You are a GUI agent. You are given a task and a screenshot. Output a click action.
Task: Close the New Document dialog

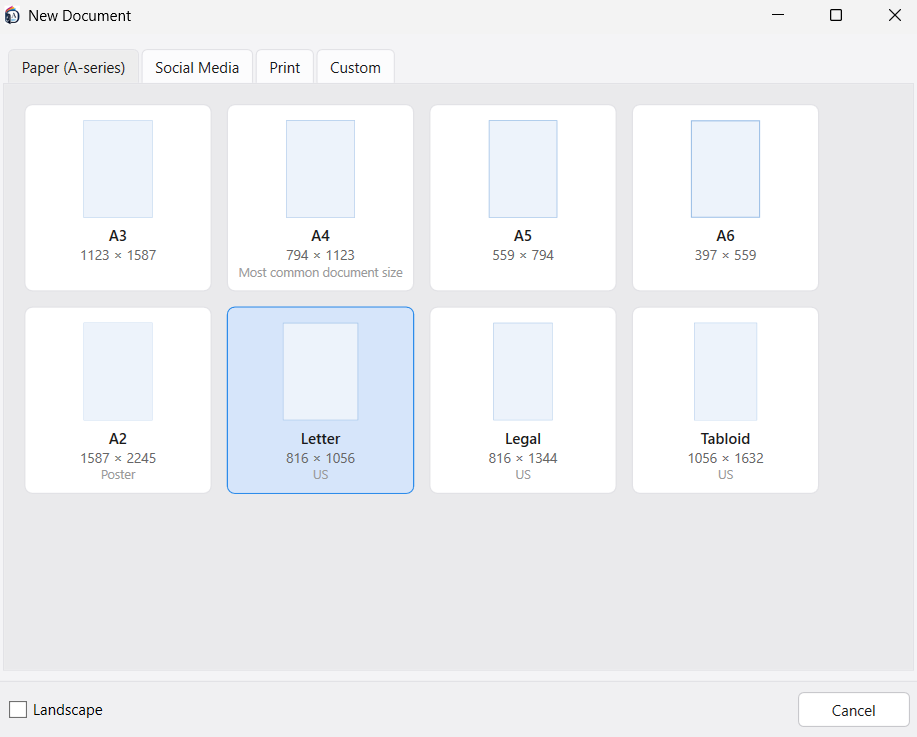(x=895, y=15)
